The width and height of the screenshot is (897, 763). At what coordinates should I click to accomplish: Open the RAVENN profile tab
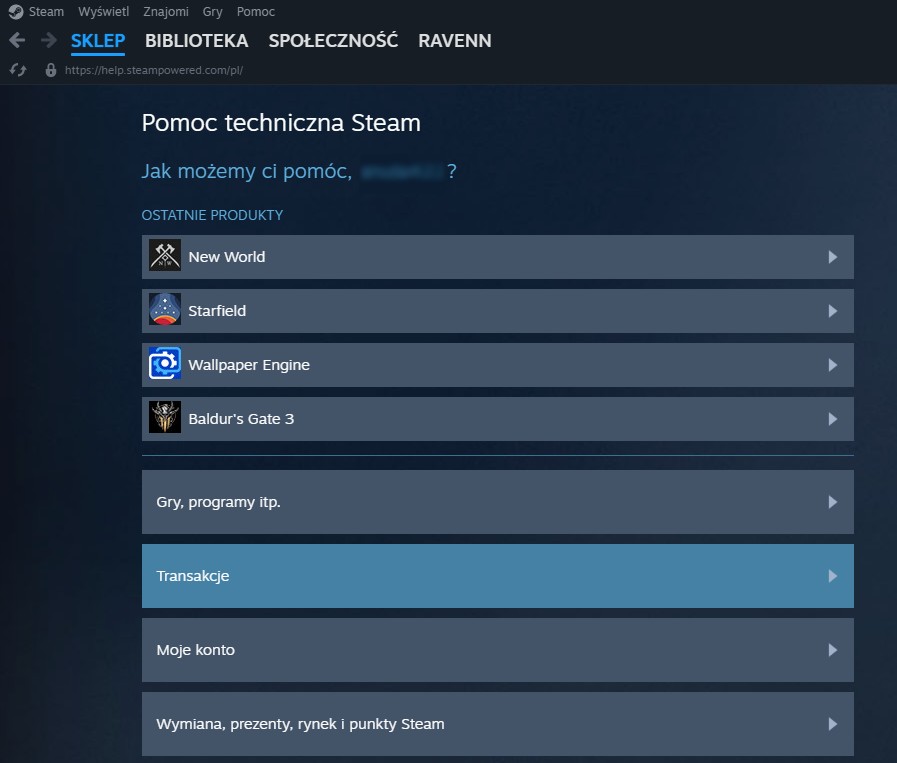pyautogui.click(x=455, y=41)
